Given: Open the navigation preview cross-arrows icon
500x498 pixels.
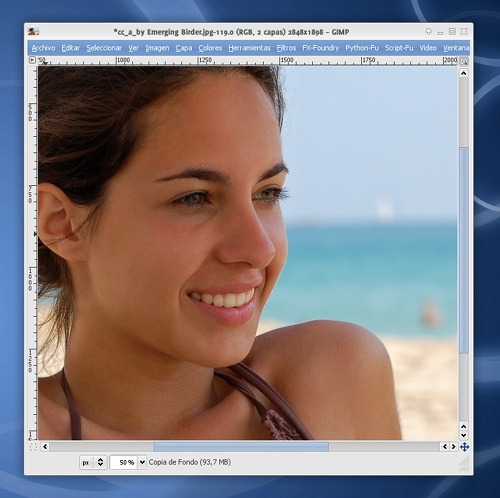Looking at the screenshot, I should tap(464, 447).
